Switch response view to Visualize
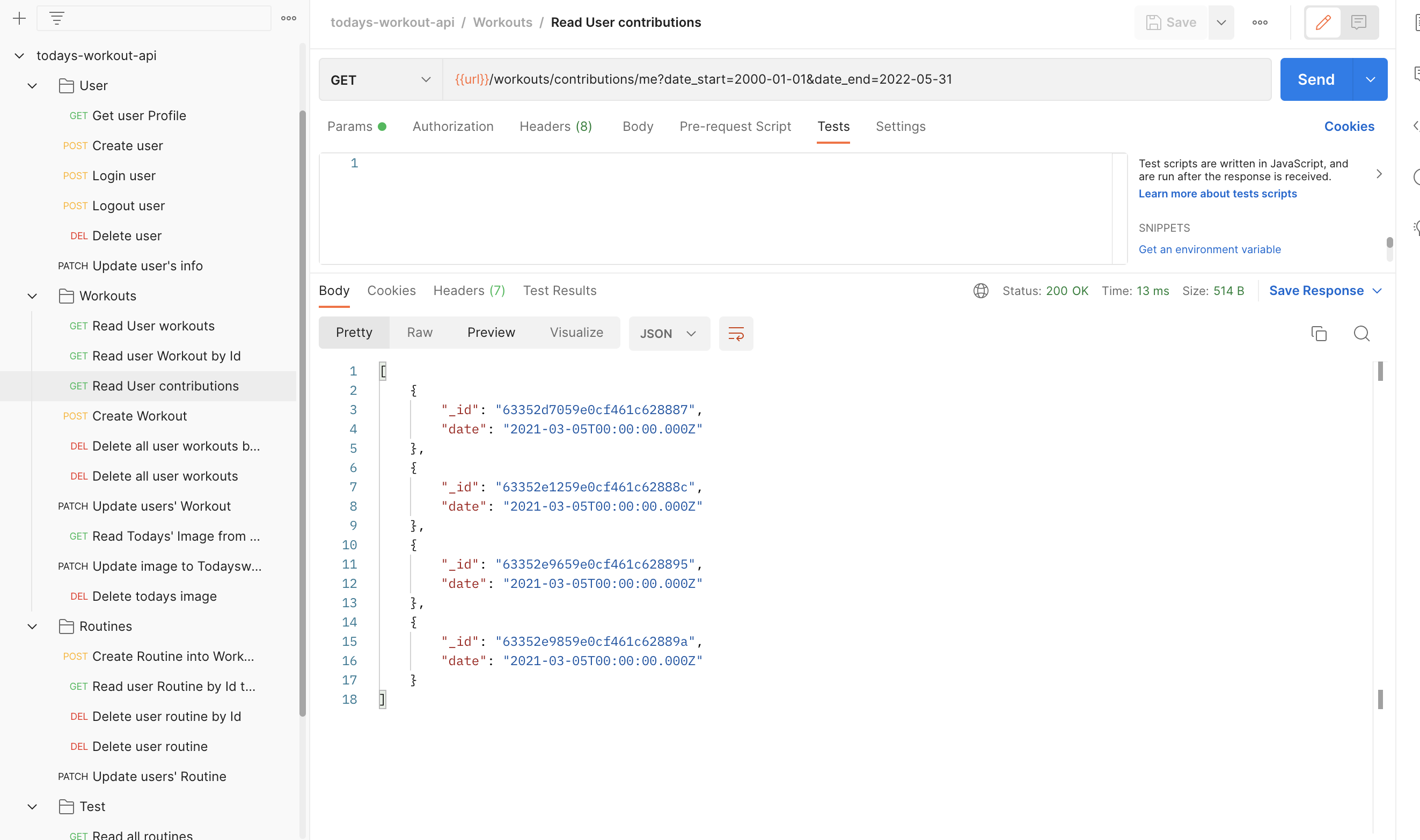Screen dimensions: 1420x840 [576, 332]
